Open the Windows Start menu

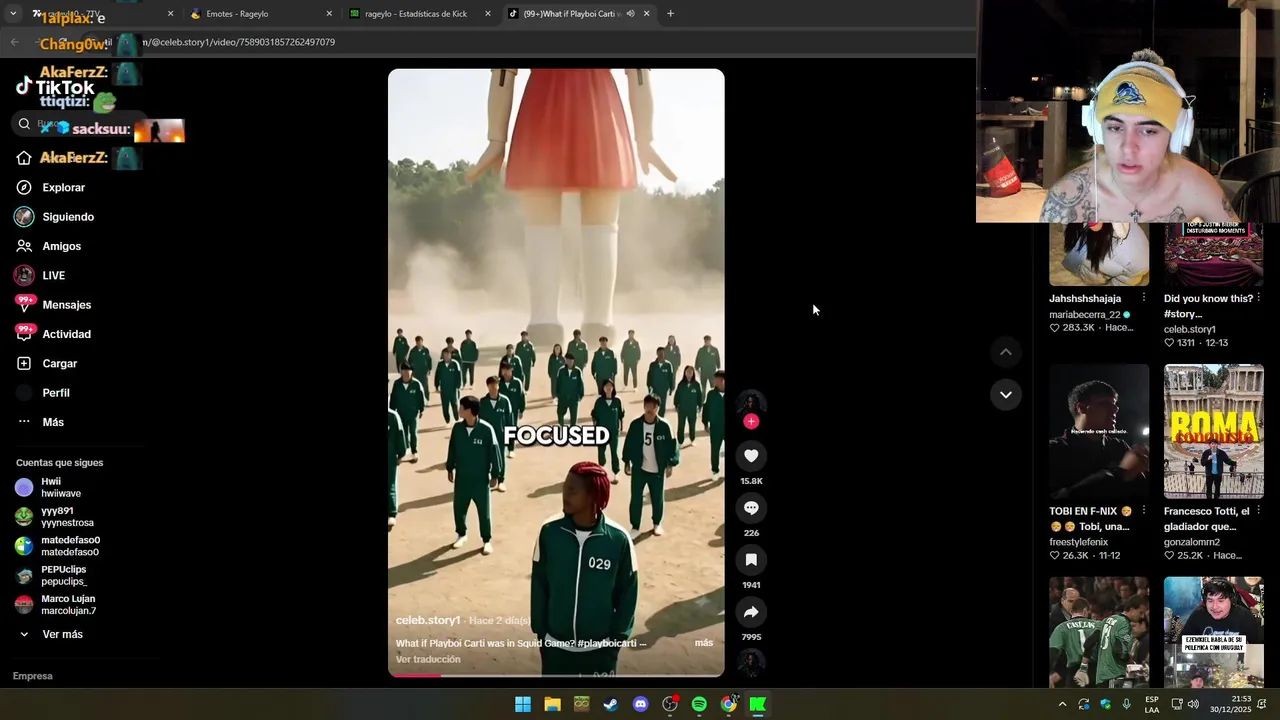point(523,704)
